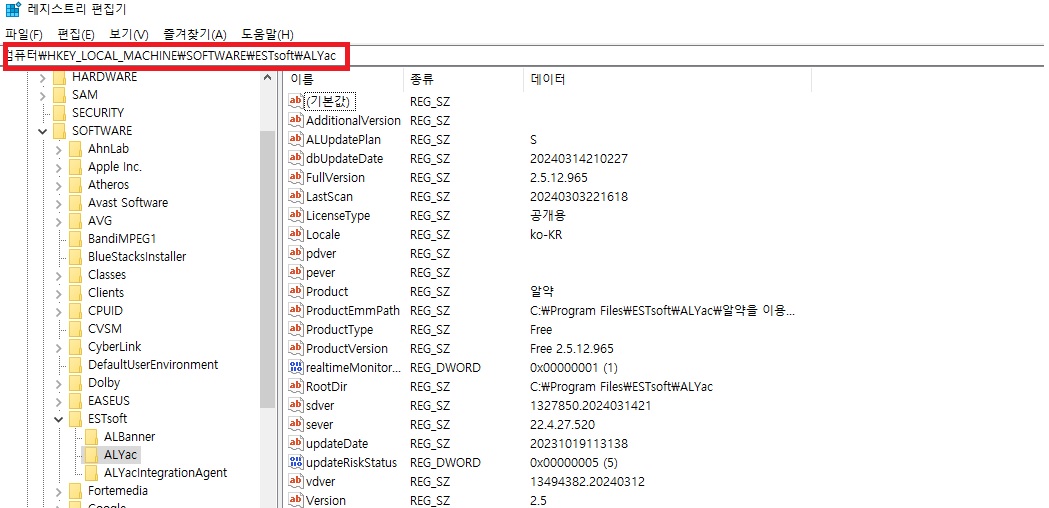
Task: Click the FullVersion string icon
Action: click(x=296, y=177)
